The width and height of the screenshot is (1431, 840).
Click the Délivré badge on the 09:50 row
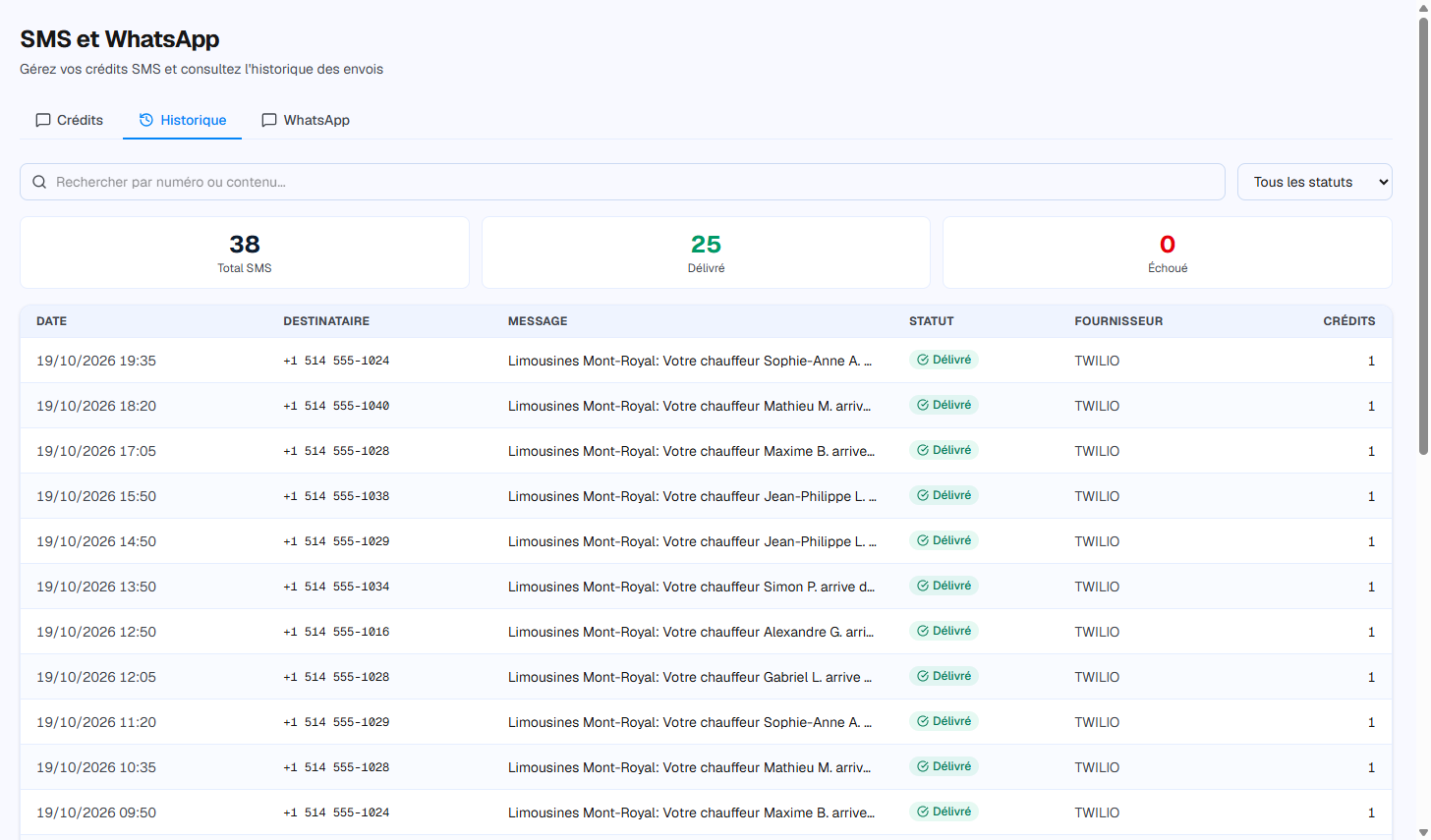[x=944, y=812]
